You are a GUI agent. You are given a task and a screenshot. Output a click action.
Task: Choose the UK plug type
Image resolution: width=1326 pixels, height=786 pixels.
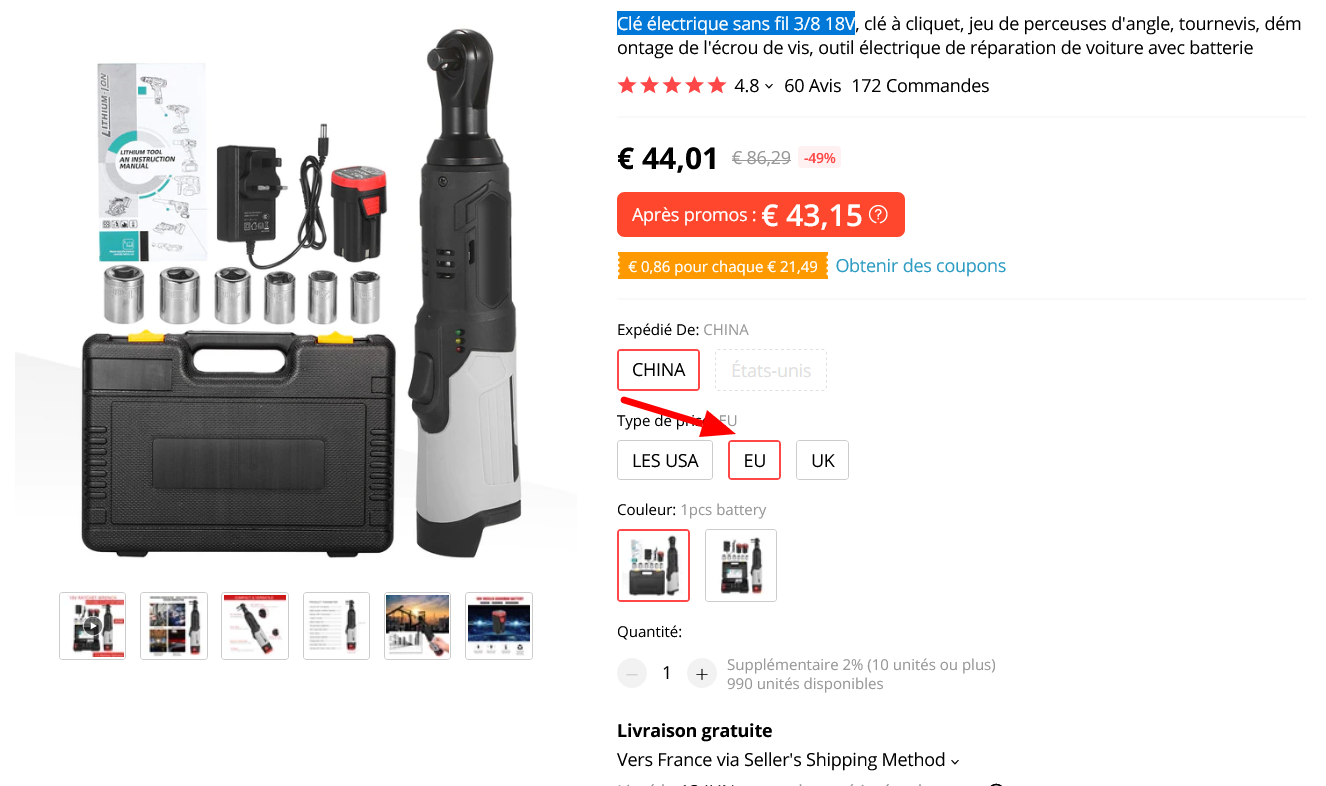(x=822, y=461)
